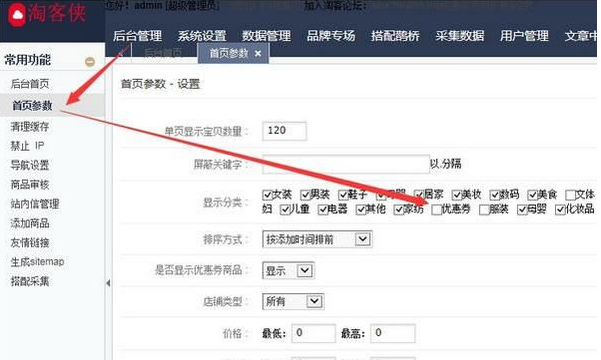
Task: Uncheck the 女装 category checkbox
Action: [268, 195]
